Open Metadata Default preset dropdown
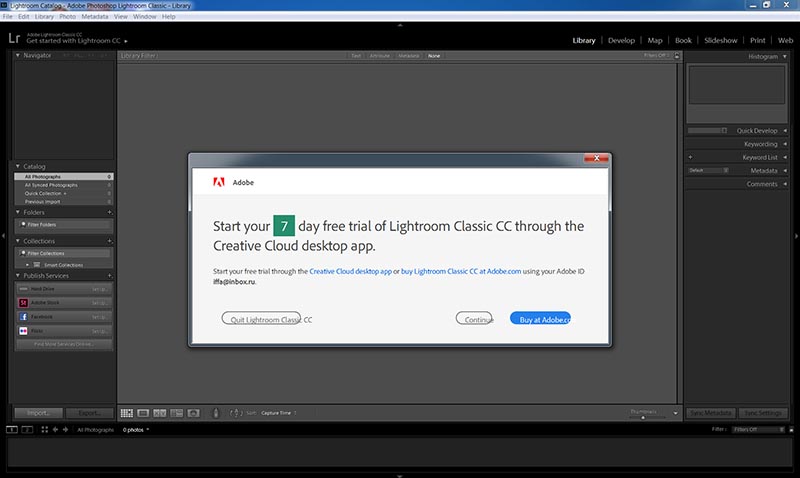This screenshot has width=800, height=478. [708, 170]
